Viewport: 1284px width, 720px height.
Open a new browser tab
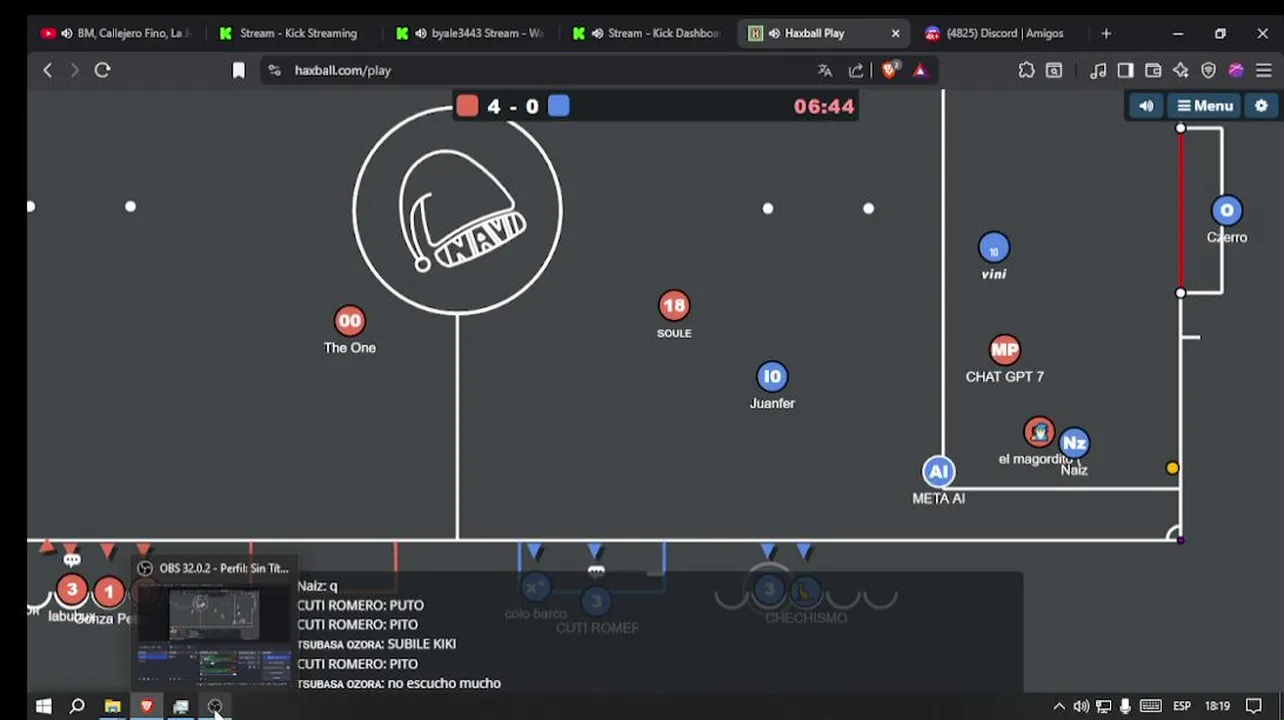point(1106,33)
